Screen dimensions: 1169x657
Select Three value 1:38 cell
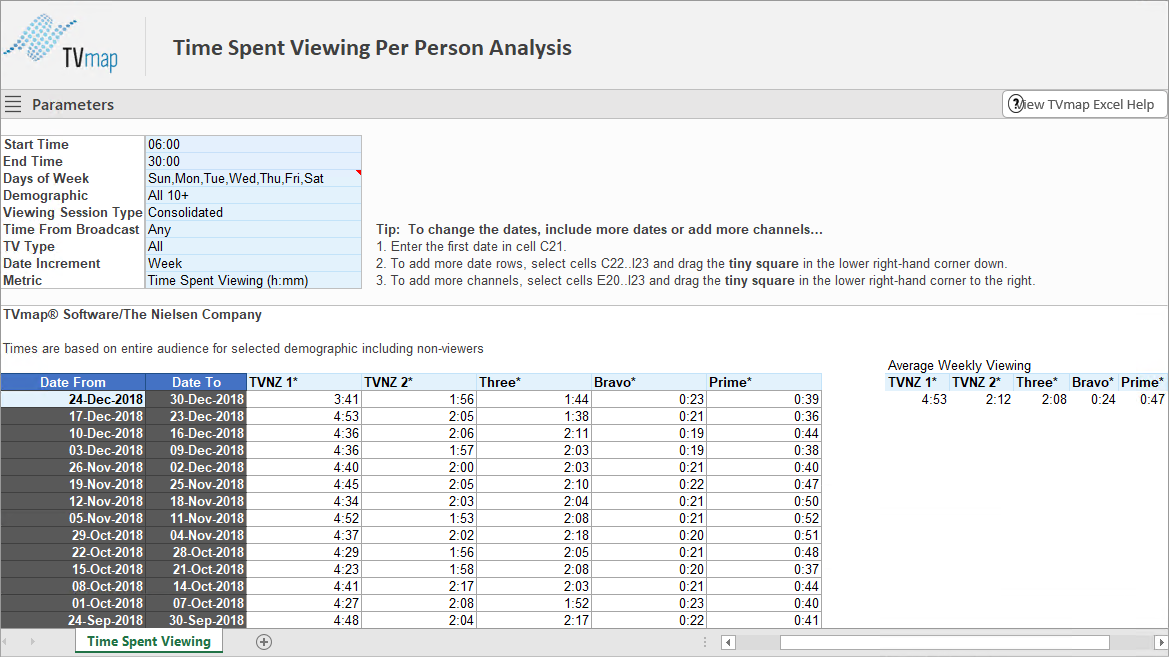534,416
